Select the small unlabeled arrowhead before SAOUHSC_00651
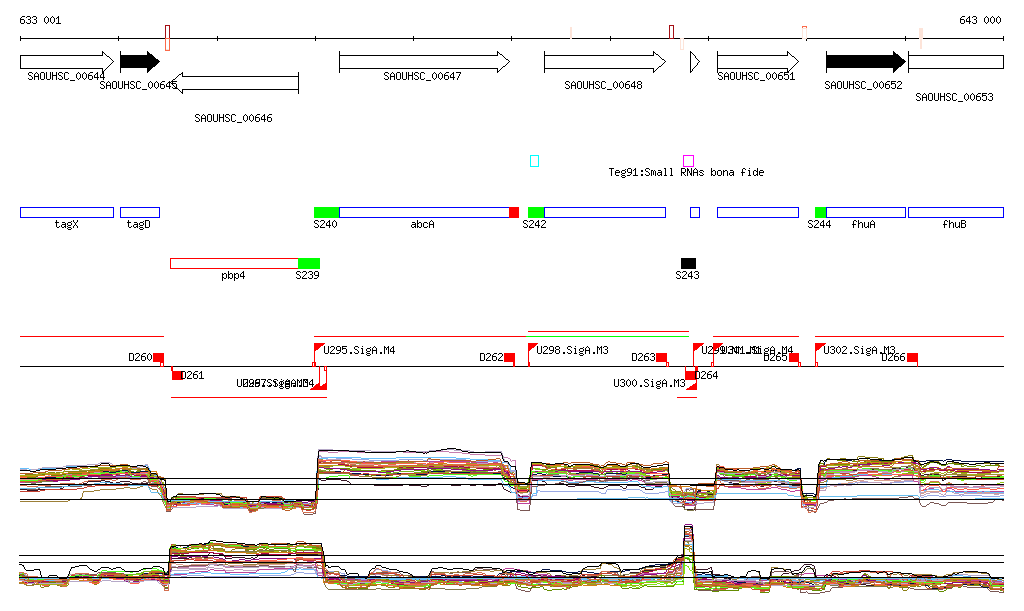Viewport: 1024px width, 611px height. 695,62
